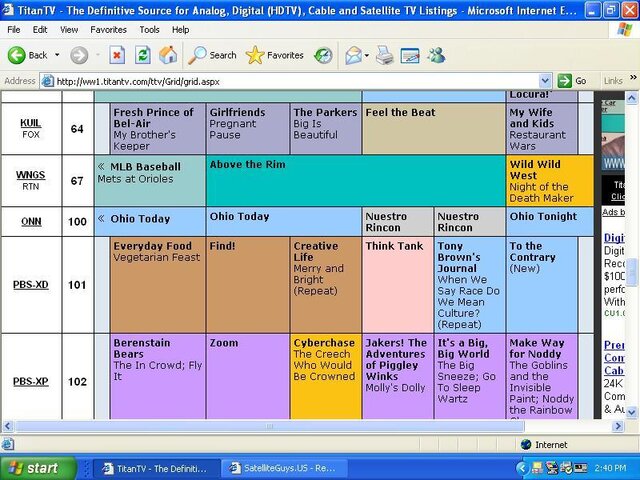This screenshot has height=480, width=640.
Task: Open the Back history dropdown arrow
Action: [x=57, y=55]
